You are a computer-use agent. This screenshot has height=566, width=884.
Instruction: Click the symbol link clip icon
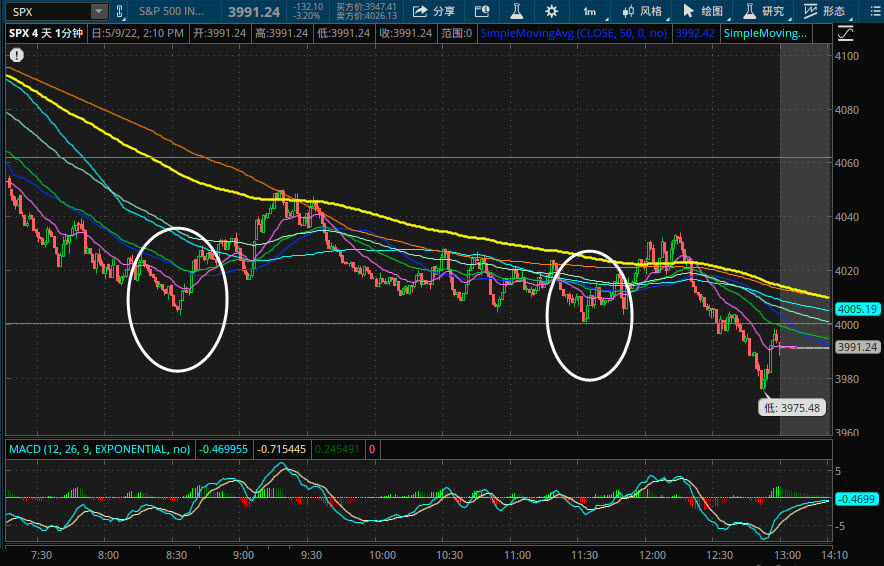point(120,11)
